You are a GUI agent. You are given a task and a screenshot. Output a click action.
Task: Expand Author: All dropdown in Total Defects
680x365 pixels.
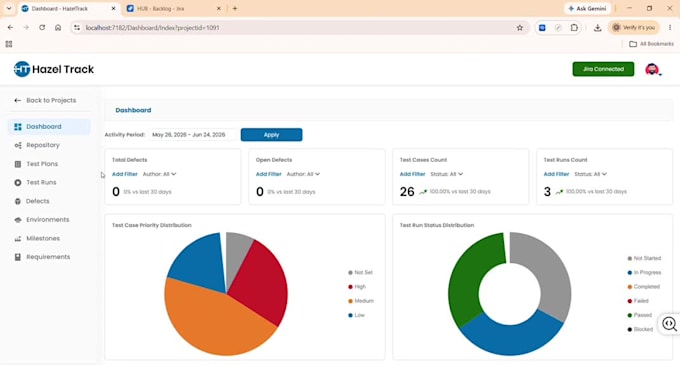pos(159,174)
